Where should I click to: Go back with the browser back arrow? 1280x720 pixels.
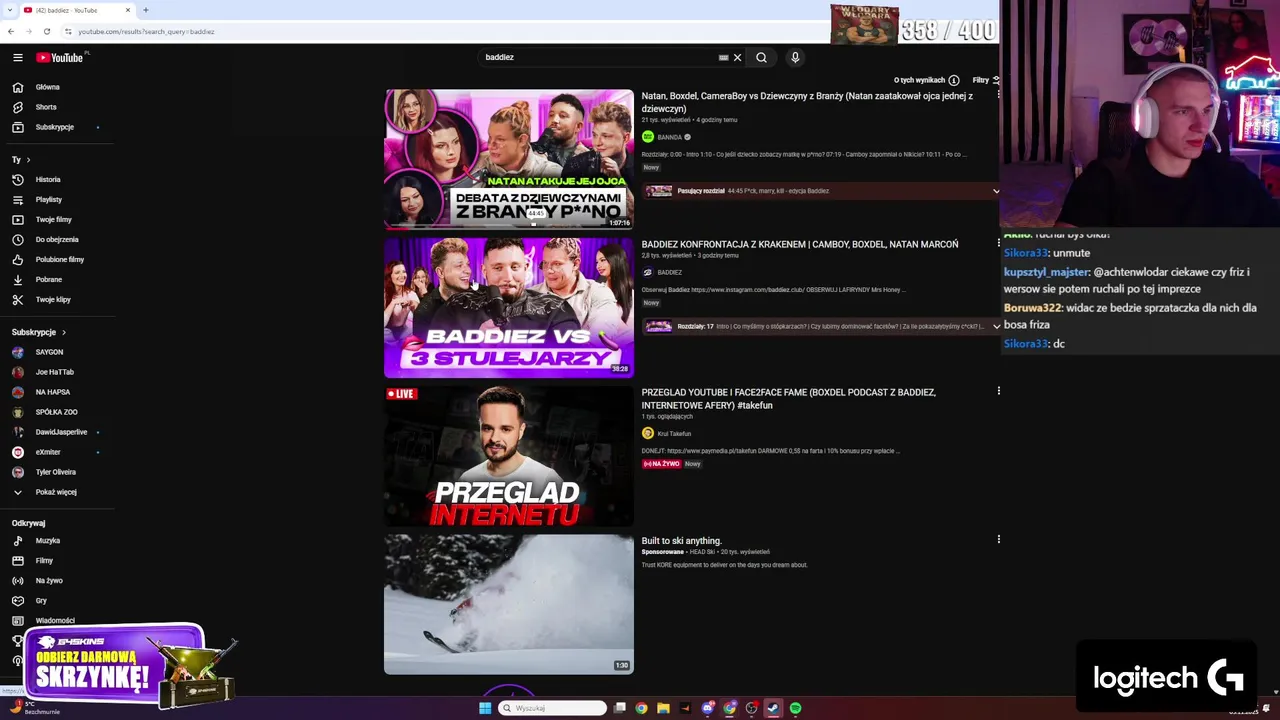click(11, 31)
